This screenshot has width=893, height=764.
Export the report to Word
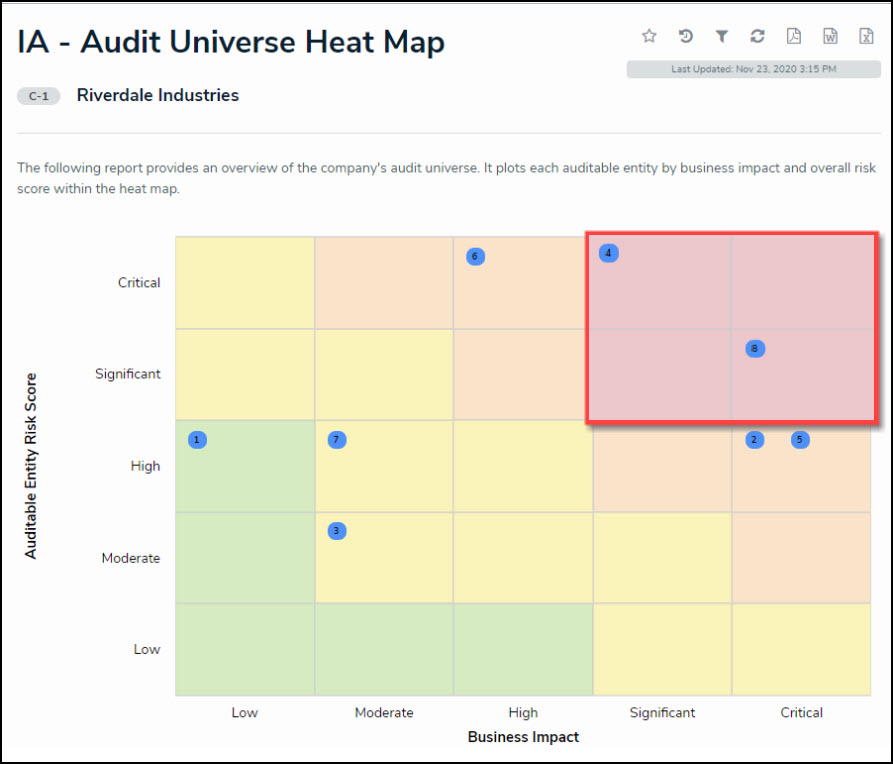830,36
